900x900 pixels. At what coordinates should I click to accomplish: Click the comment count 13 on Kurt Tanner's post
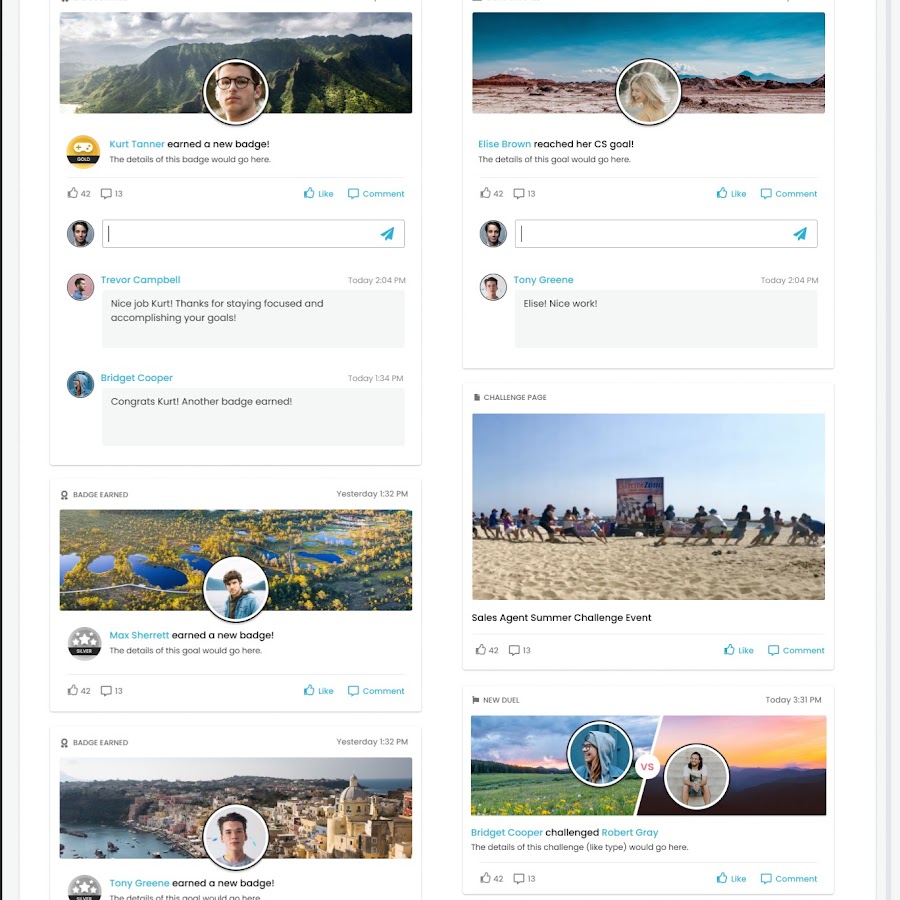click(112, 193)
